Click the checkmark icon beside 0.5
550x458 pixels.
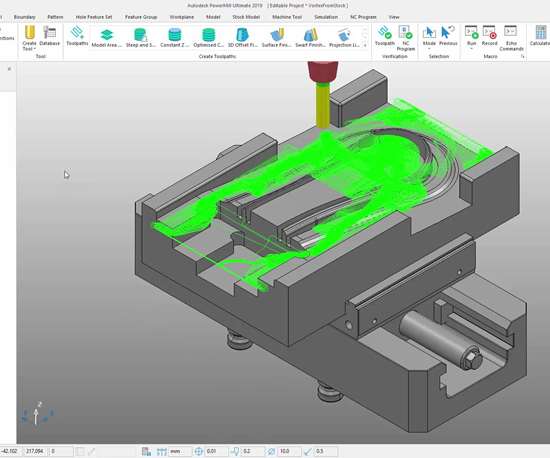(308, 451)
